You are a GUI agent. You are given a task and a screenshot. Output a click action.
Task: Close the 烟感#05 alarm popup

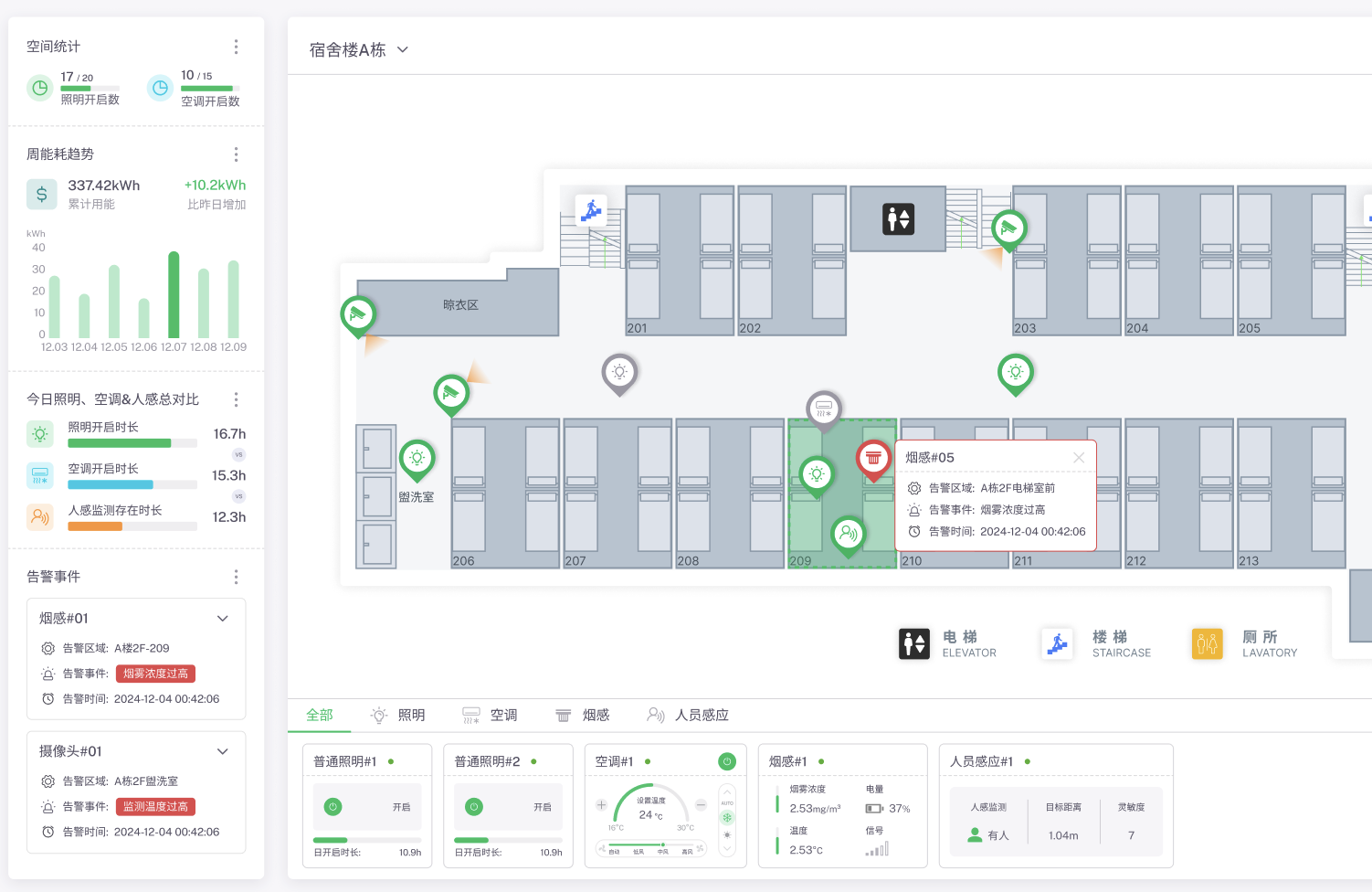(1079, 458)
